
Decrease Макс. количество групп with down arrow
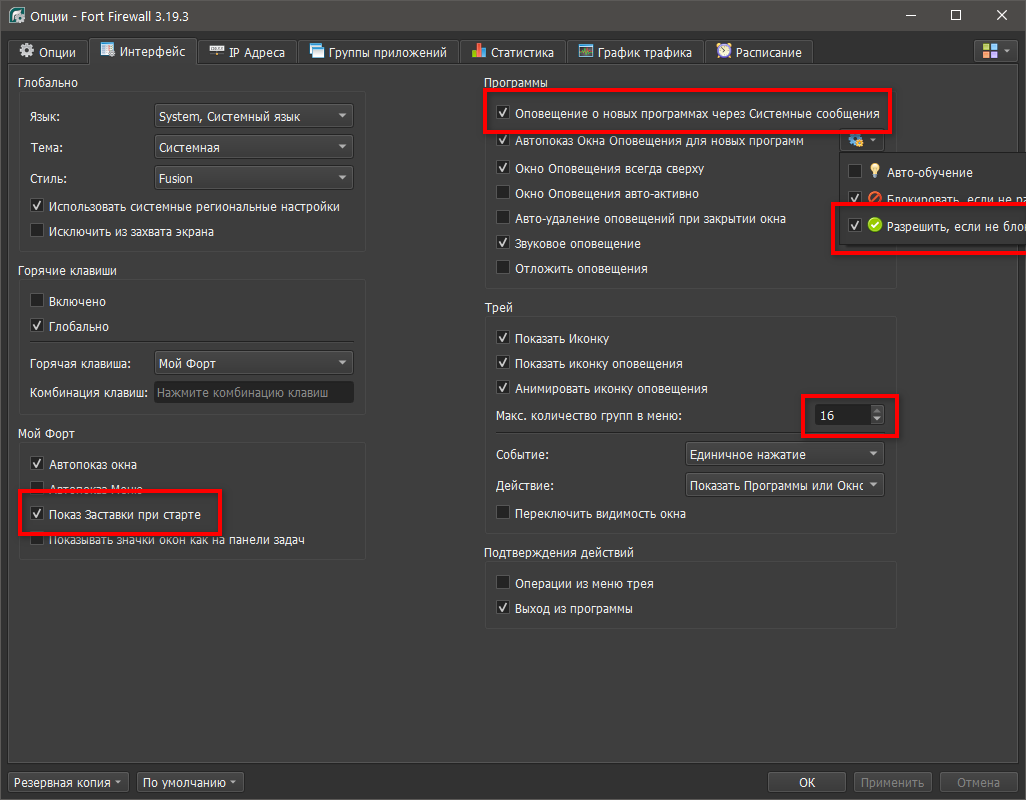(877, 421)
